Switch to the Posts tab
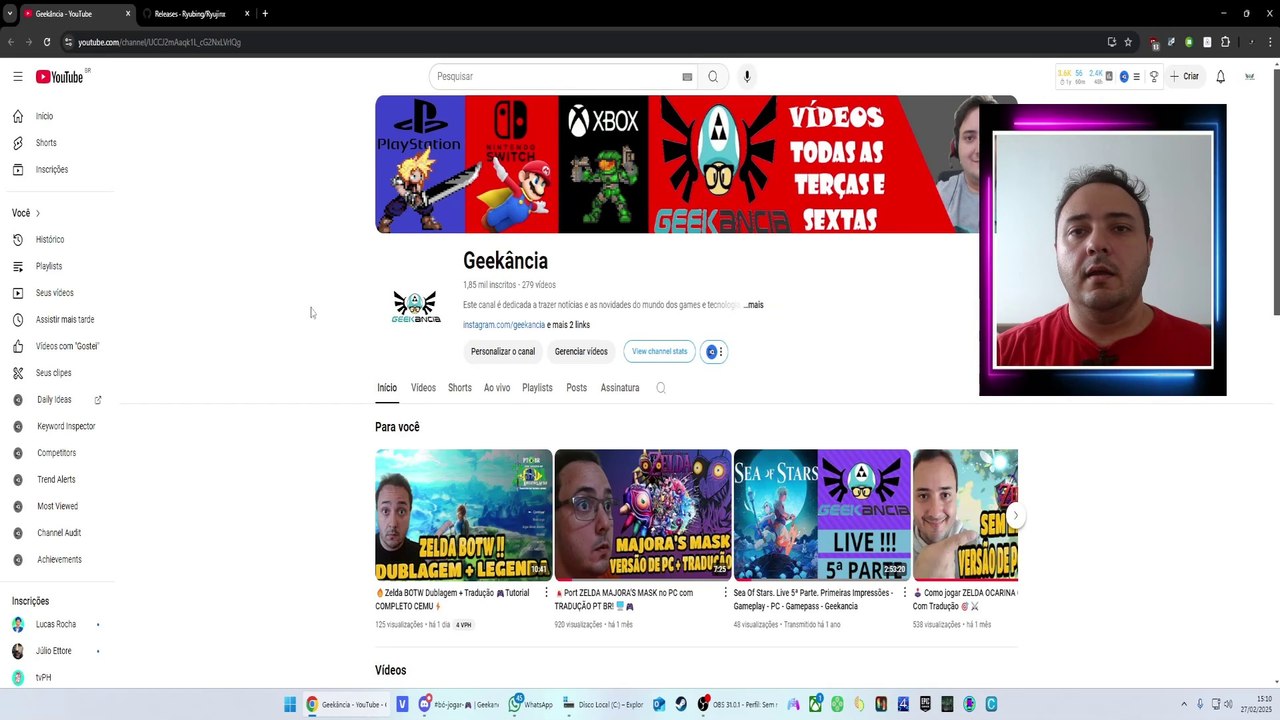Screen dimensions: 1280x720 click(x=577, y=388)
